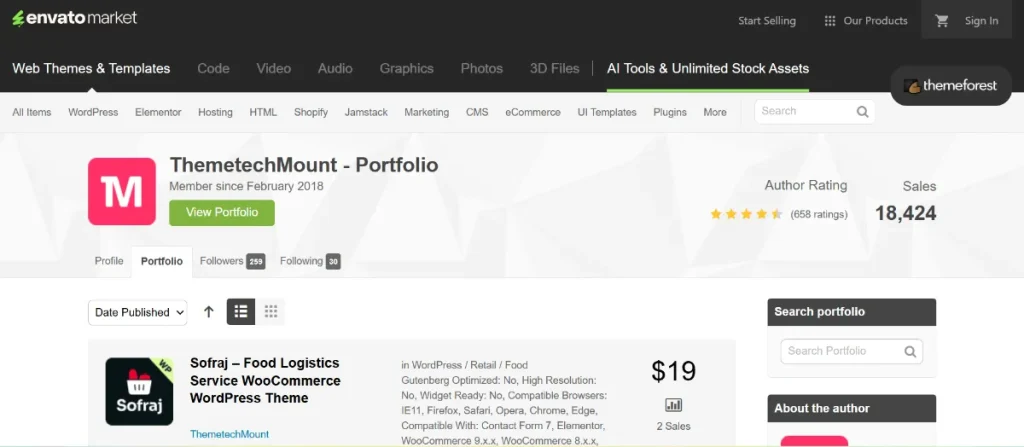Click the magnifier icon in top search
This screenshot has height=447, width=1024.
point(863,112)
